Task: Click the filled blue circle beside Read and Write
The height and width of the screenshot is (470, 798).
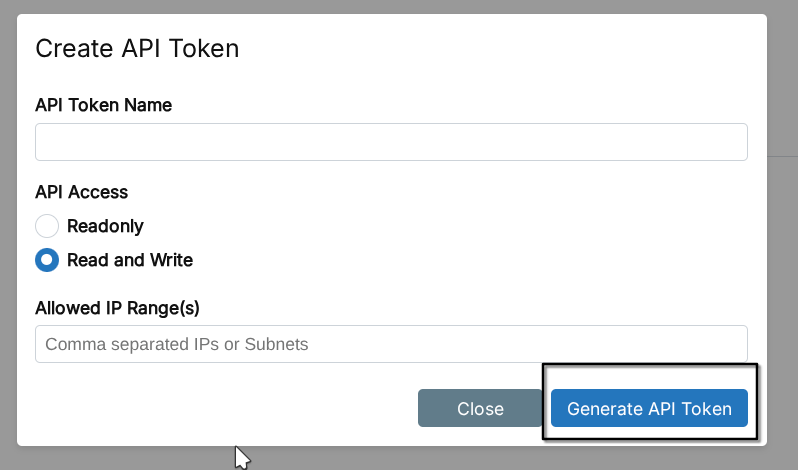Action: (47, 260)
